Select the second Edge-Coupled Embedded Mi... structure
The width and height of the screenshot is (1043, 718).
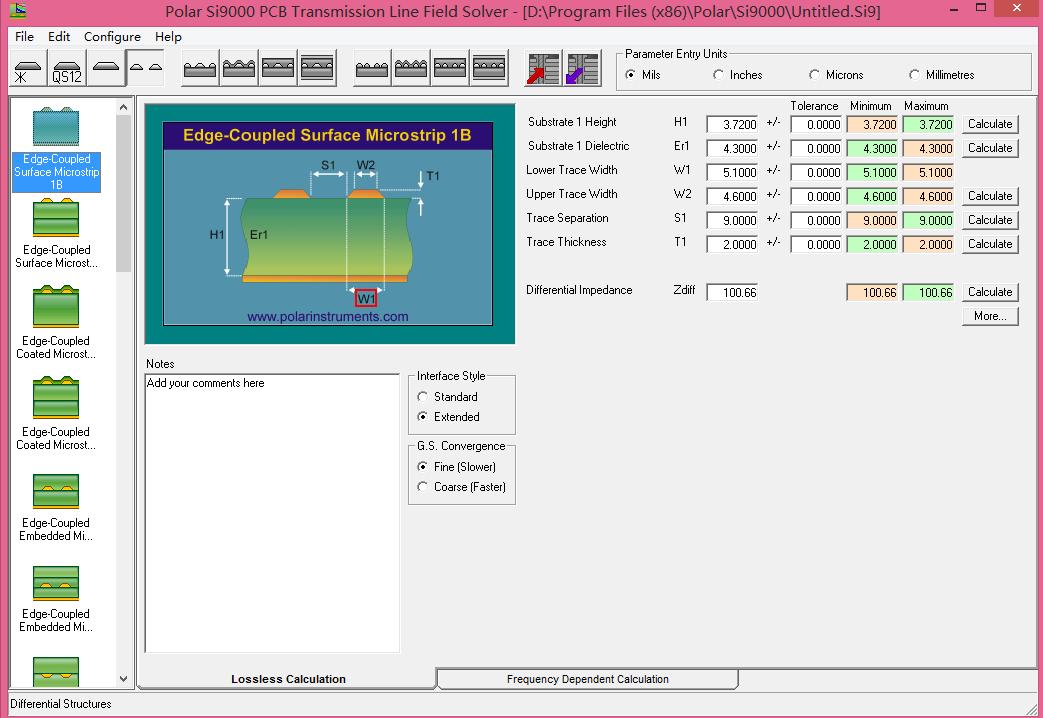pos(57,598)
